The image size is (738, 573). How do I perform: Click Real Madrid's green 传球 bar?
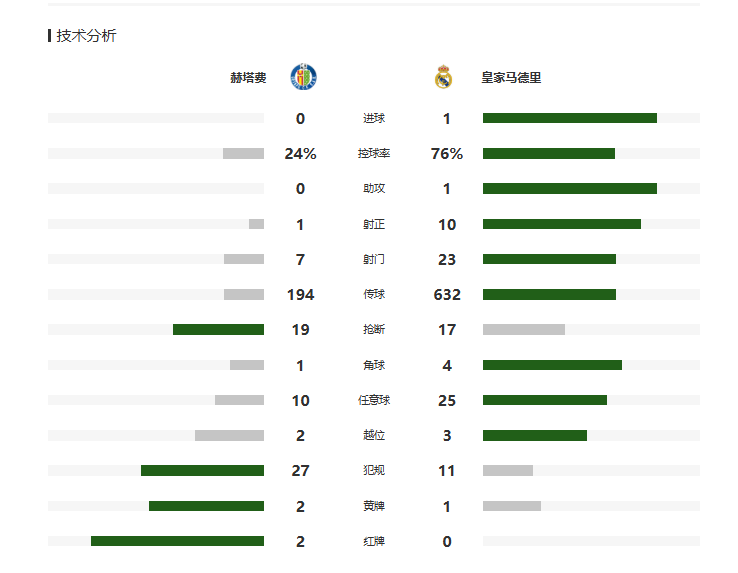coord(549,294)
